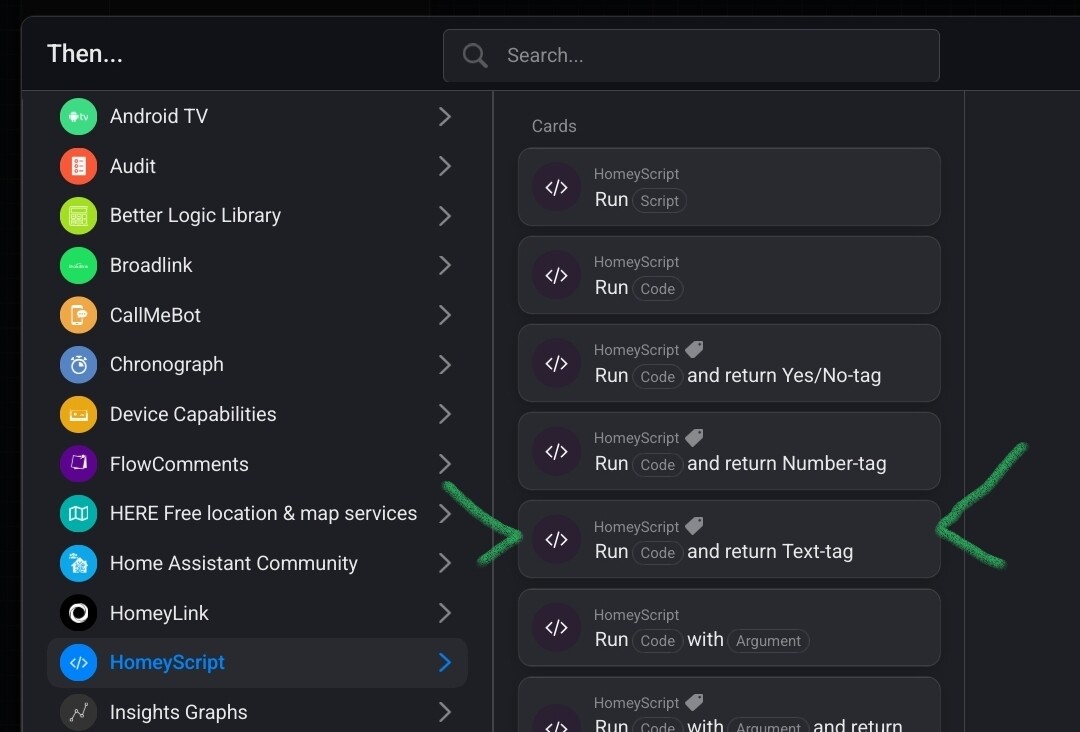Select the Run Code with Argument card
This screenshot has width=1080, height=732.
tap(729, 627)
